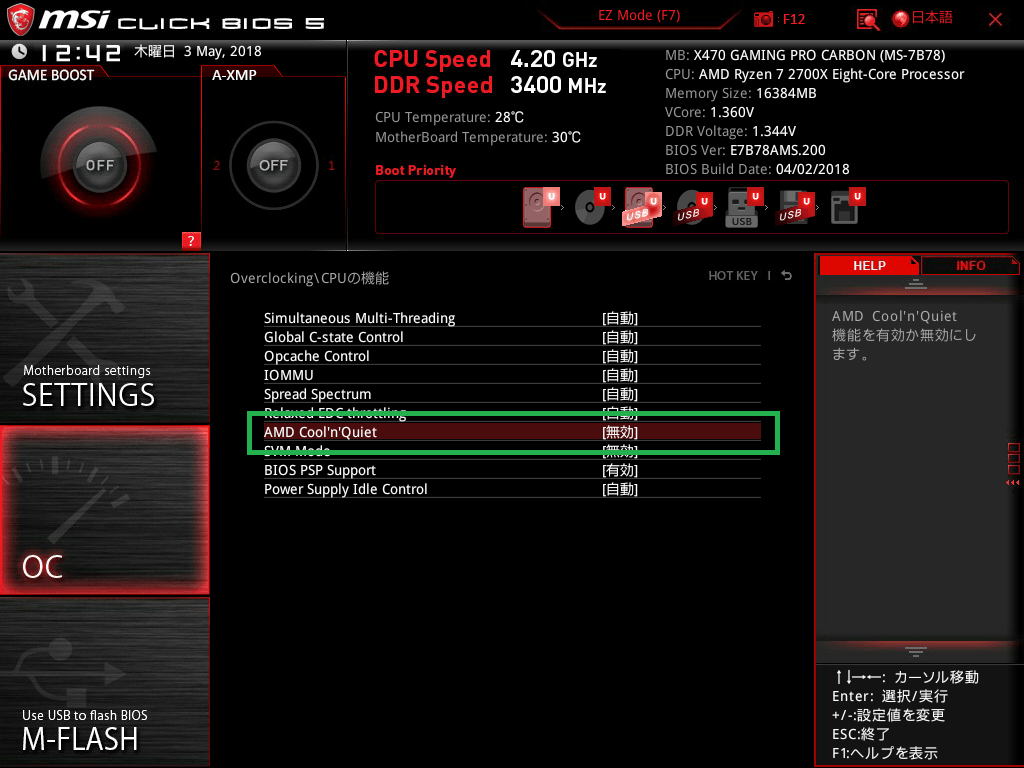The height and width of the screenshot is (768, 1024).
Task: Open AMD Cool'n'Quiet value dropdown
Action: click(x=620, y=432)
